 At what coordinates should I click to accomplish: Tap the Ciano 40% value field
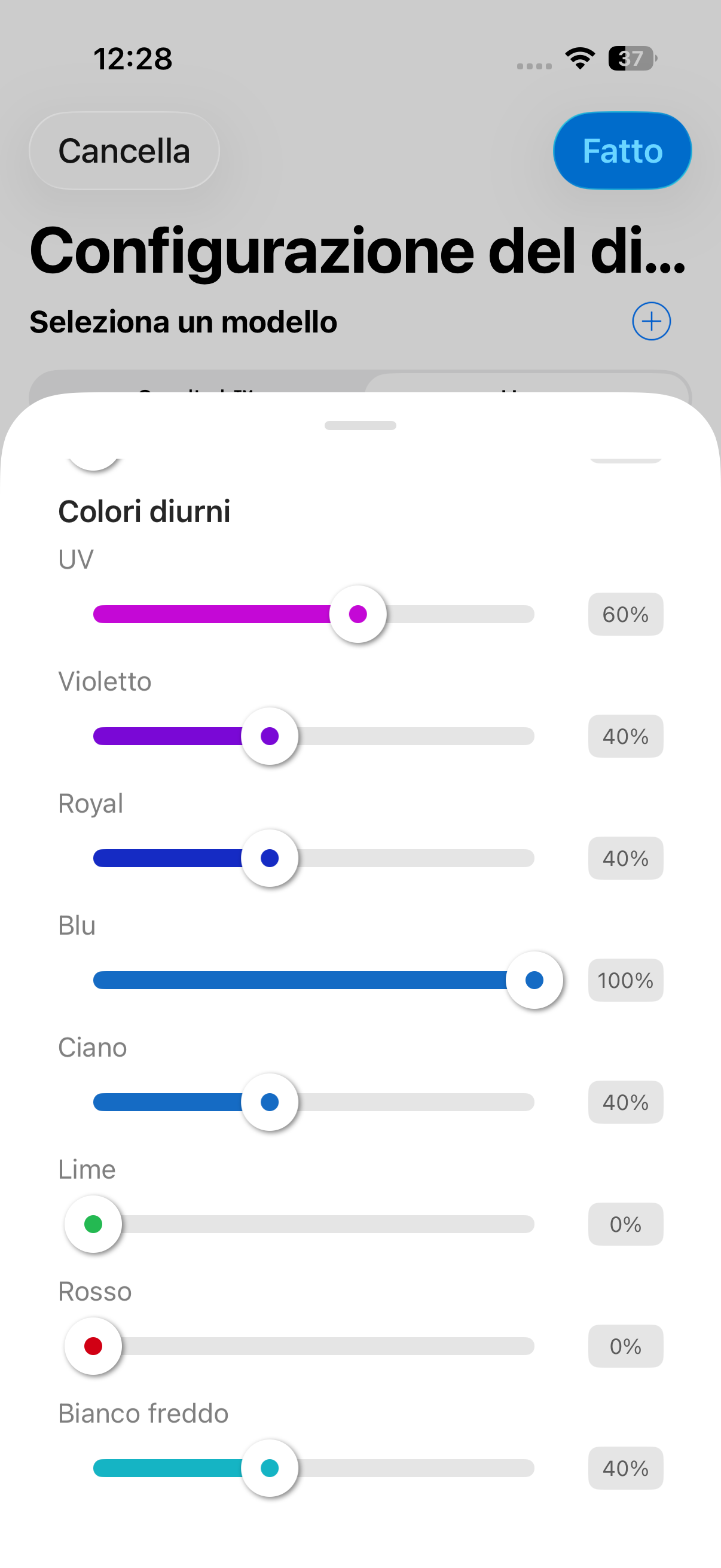click(625, 1102)
